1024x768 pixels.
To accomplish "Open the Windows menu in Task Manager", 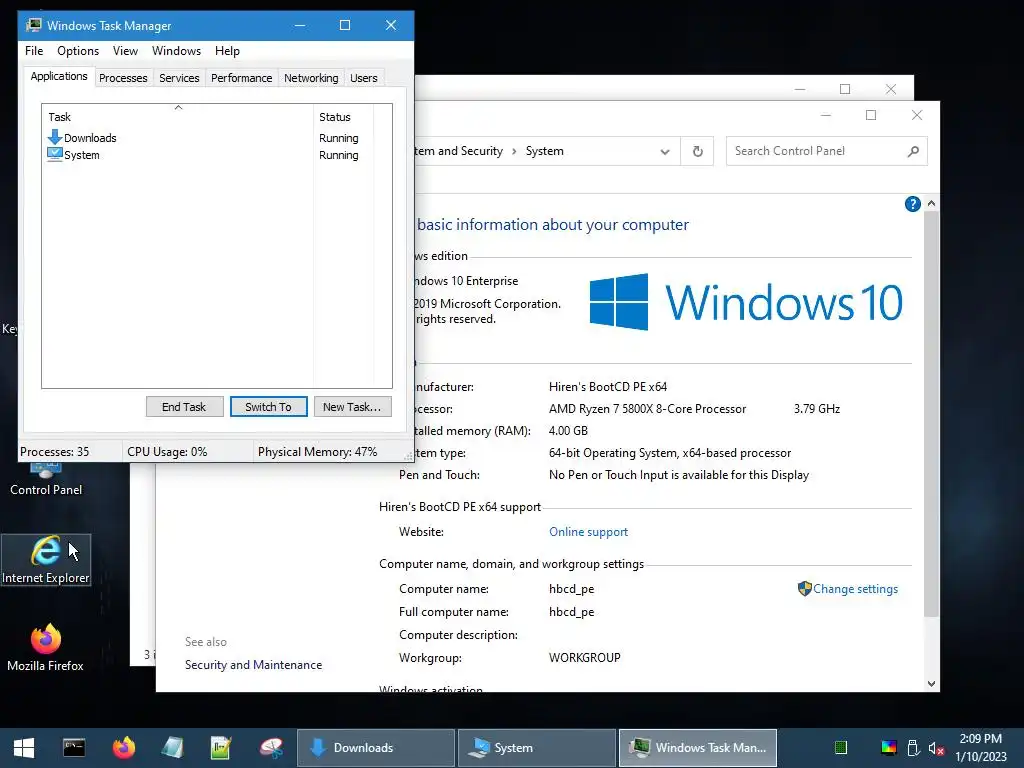I will pyautogui.click(x=176, y=51).
